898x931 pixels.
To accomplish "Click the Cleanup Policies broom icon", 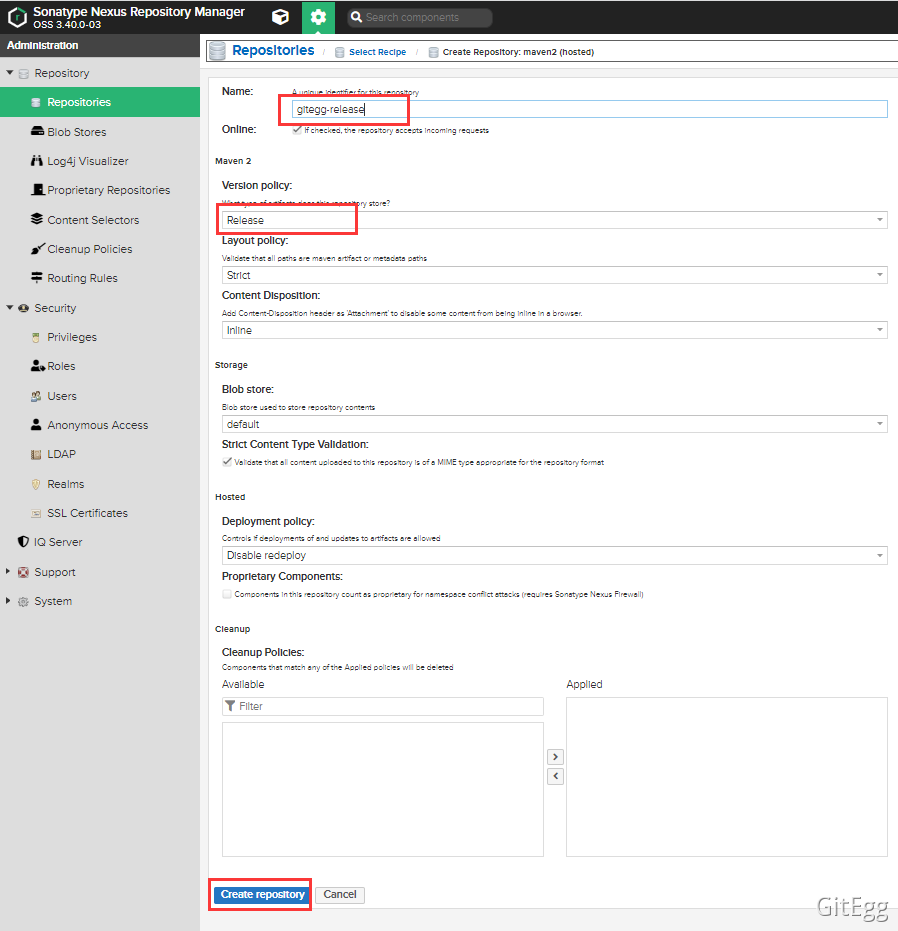I will 37,248.
